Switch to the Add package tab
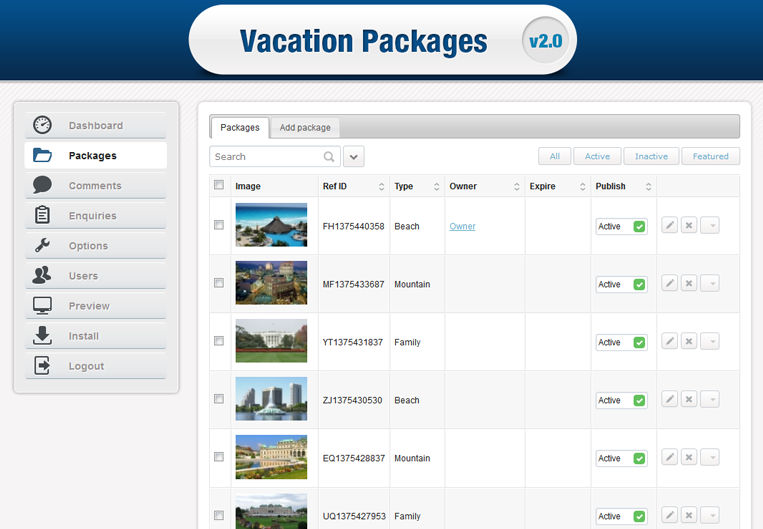The image size is (763, 529). pos(305,128)
